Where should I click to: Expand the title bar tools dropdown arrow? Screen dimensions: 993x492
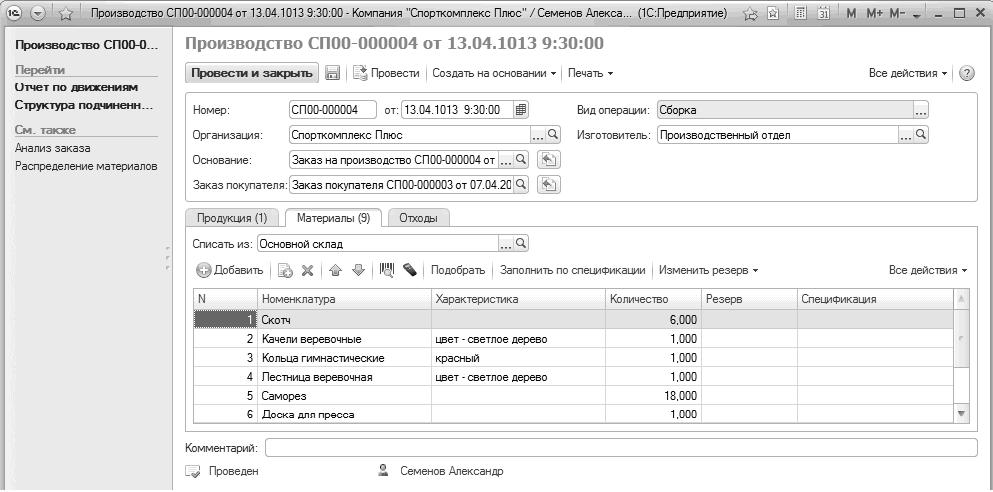click(x=918, y=14)
